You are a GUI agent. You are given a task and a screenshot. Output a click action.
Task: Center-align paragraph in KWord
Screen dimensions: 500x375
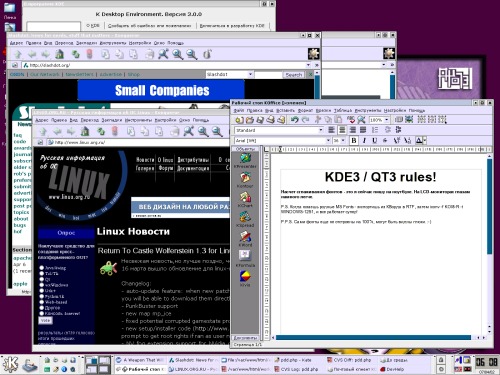[342, 130]
